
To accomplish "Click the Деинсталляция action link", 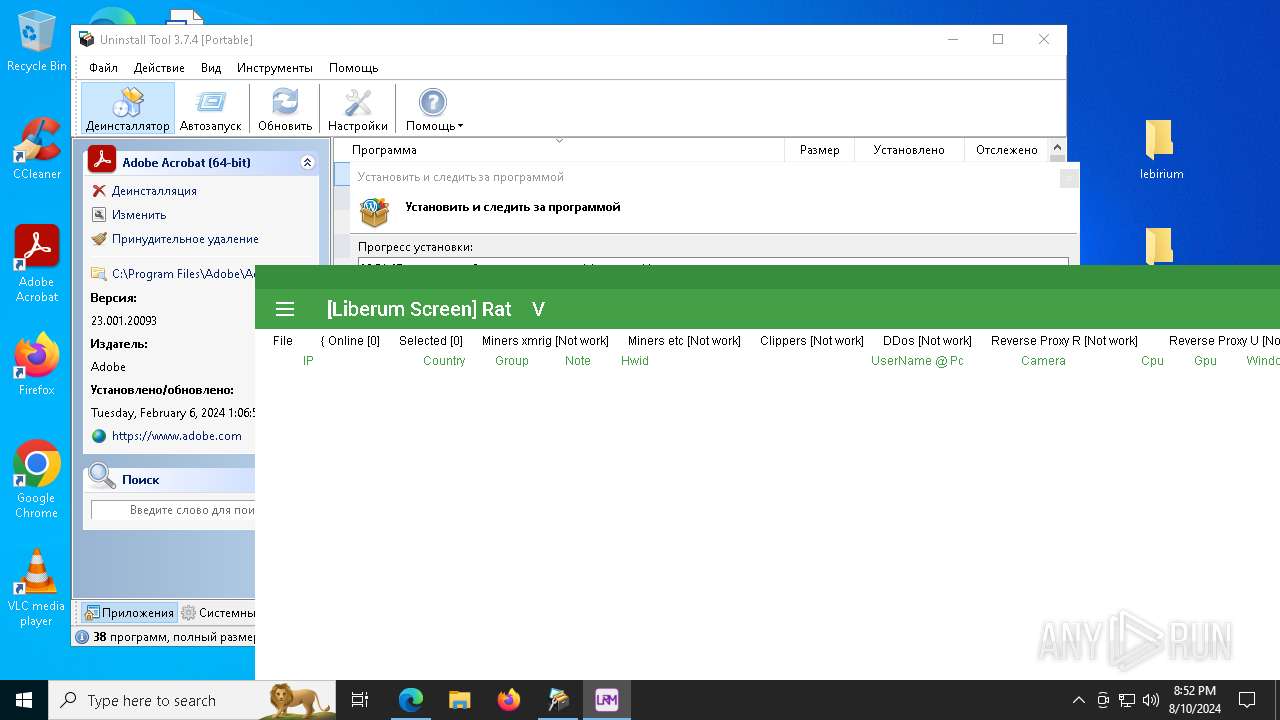I will [154, 191].
